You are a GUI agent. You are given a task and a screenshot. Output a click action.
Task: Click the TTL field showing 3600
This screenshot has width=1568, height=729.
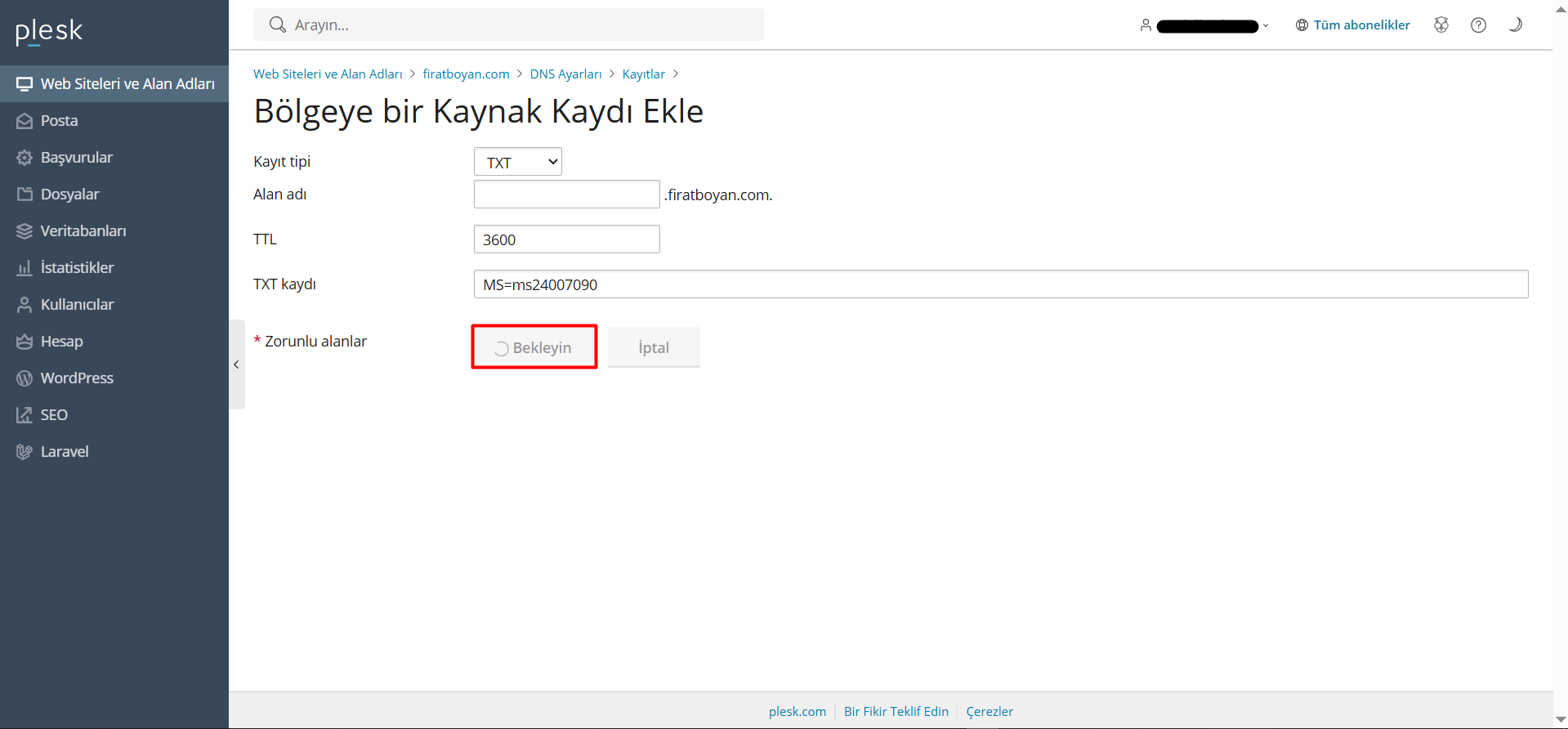(567, 239)
